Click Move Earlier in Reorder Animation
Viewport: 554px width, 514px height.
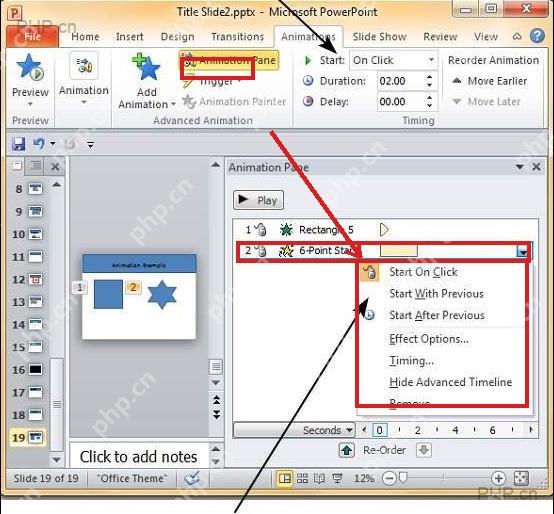(489, 81)
